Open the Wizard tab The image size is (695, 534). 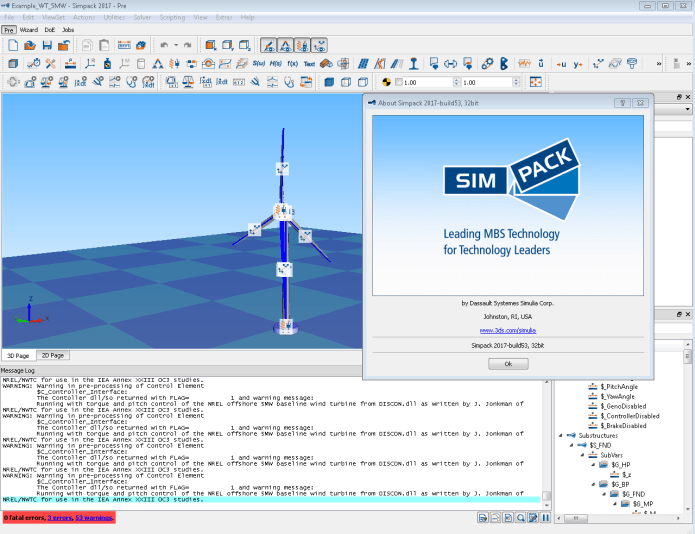(28, 30)
